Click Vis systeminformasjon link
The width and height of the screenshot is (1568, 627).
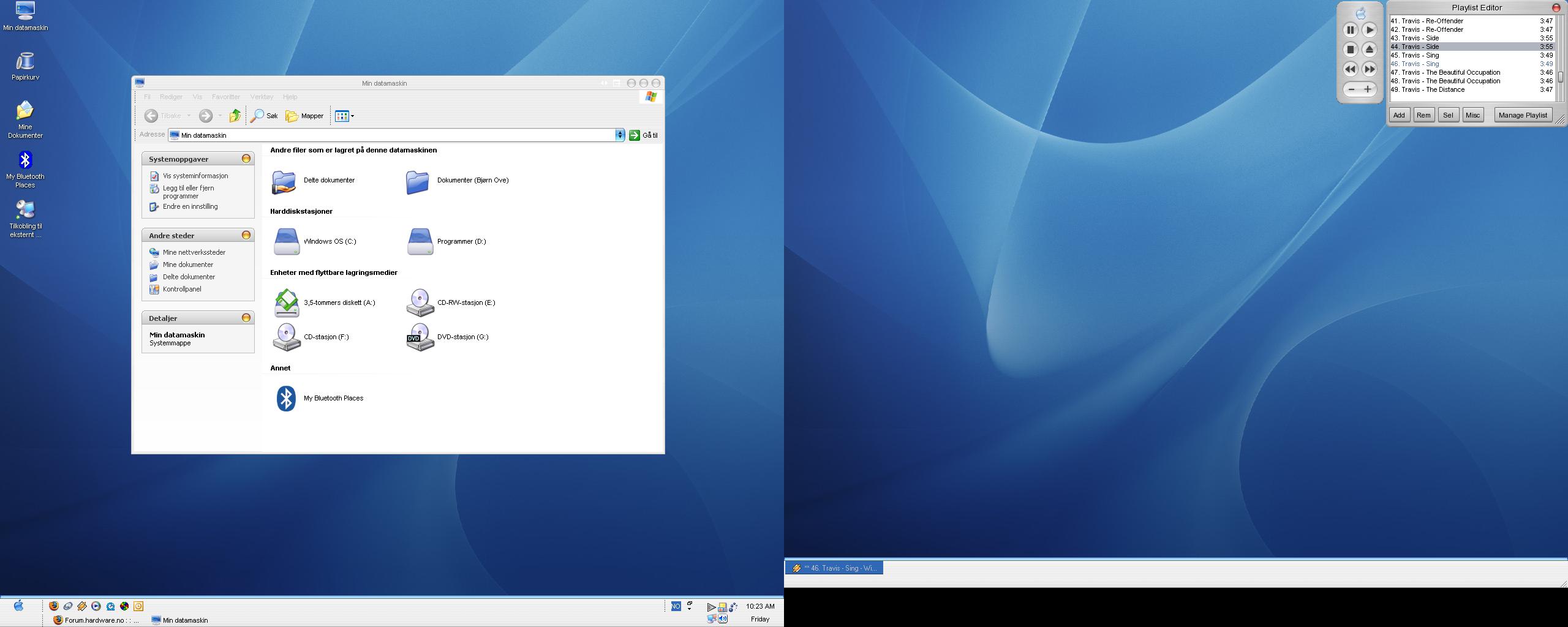[x=195, y=176]
